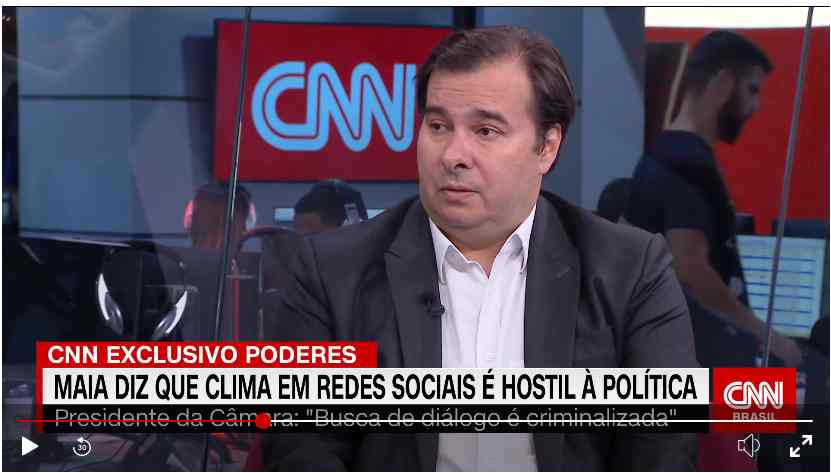
Task: Rewind the video 30 seconds
Action: 82,447
